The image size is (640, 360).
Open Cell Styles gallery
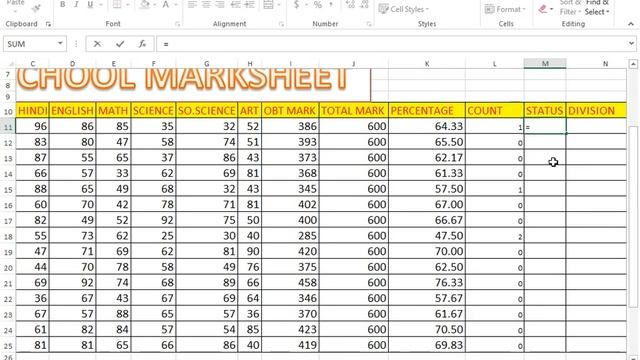click(x=404, y=9)
